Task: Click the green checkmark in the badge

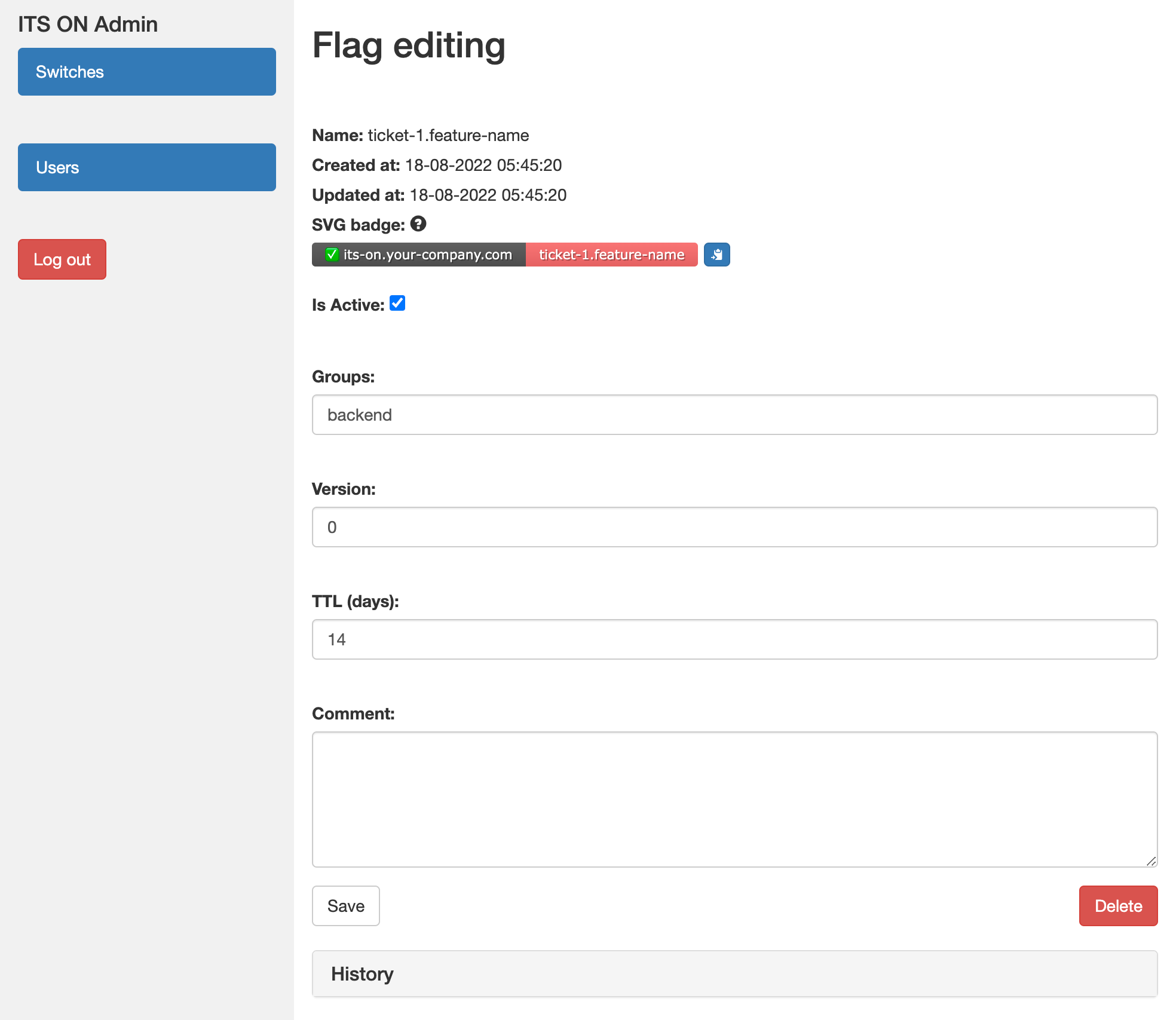Action: click(x=332, y=255)
